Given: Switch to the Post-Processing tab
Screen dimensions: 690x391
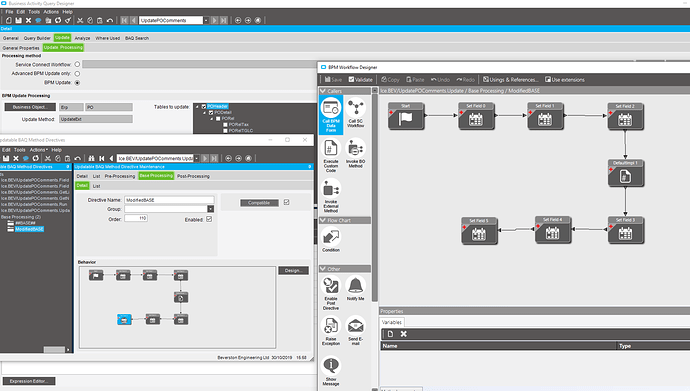Looking at the screenshot, I should [193, 176].
